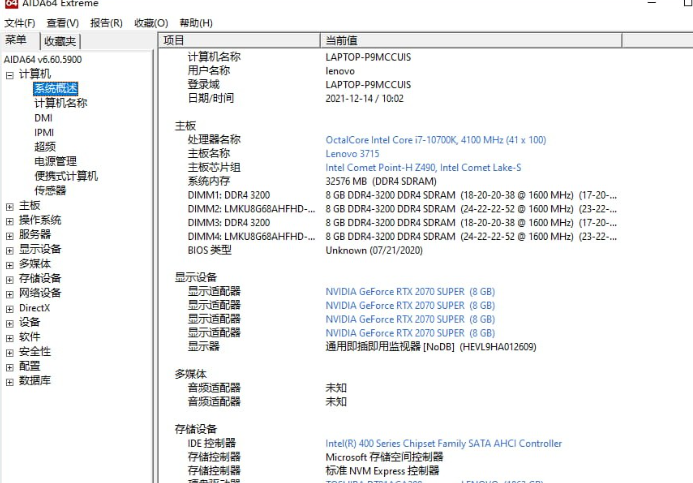Open first NVIDIA GeForce RTX 2070 SUPER link

[x=410, y=292]
